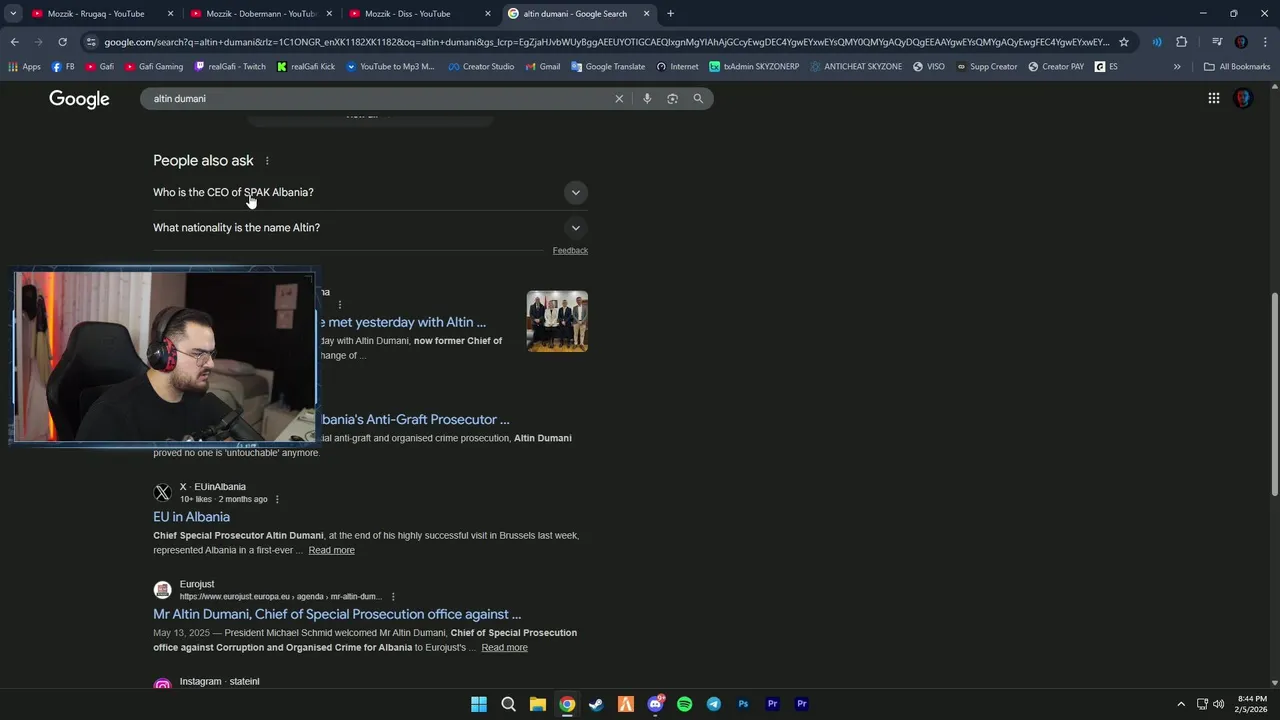Open the EU in Albania result

(191, 517)
